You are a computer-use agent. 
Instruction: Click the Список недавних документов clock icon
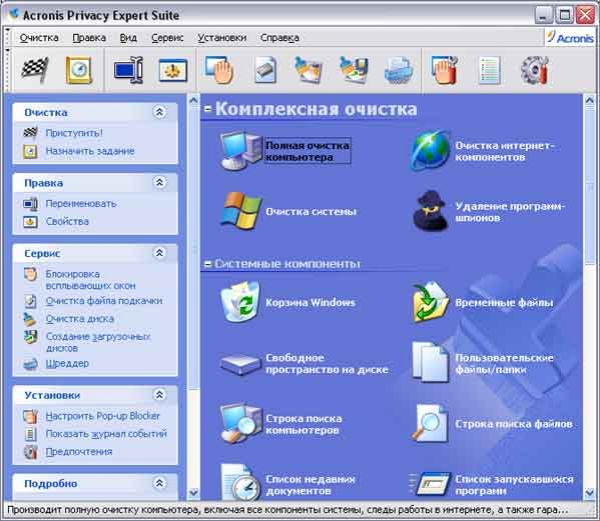(x=240, y=483)
